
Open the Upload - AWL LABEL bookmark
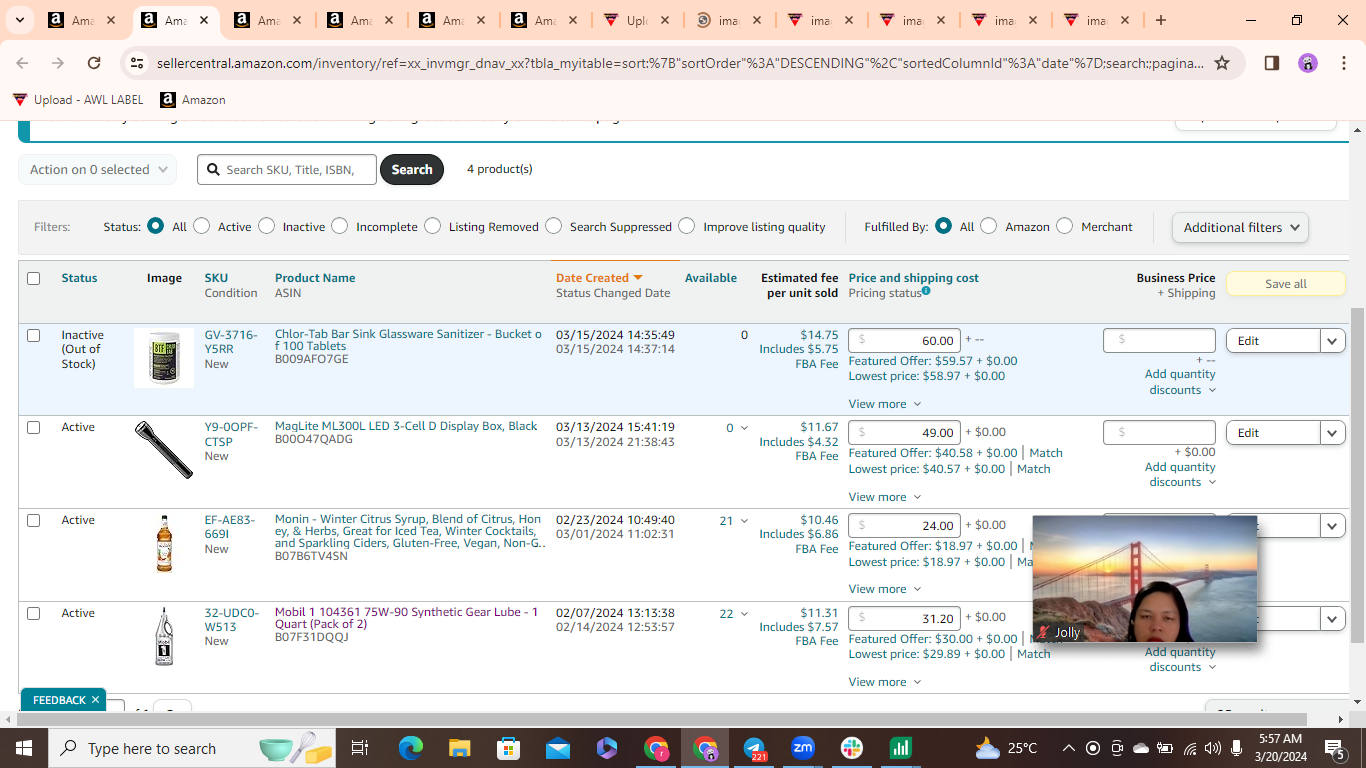(x=78, y=100)
